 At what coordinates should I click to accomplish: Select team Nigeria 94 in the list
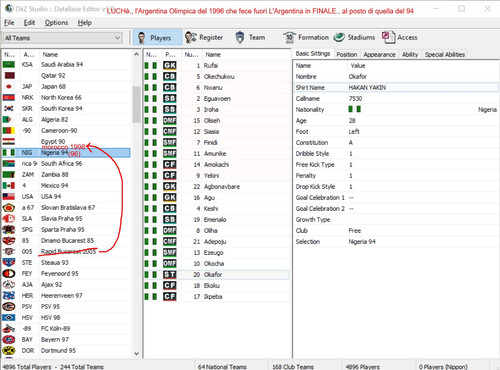pos(66,153)
